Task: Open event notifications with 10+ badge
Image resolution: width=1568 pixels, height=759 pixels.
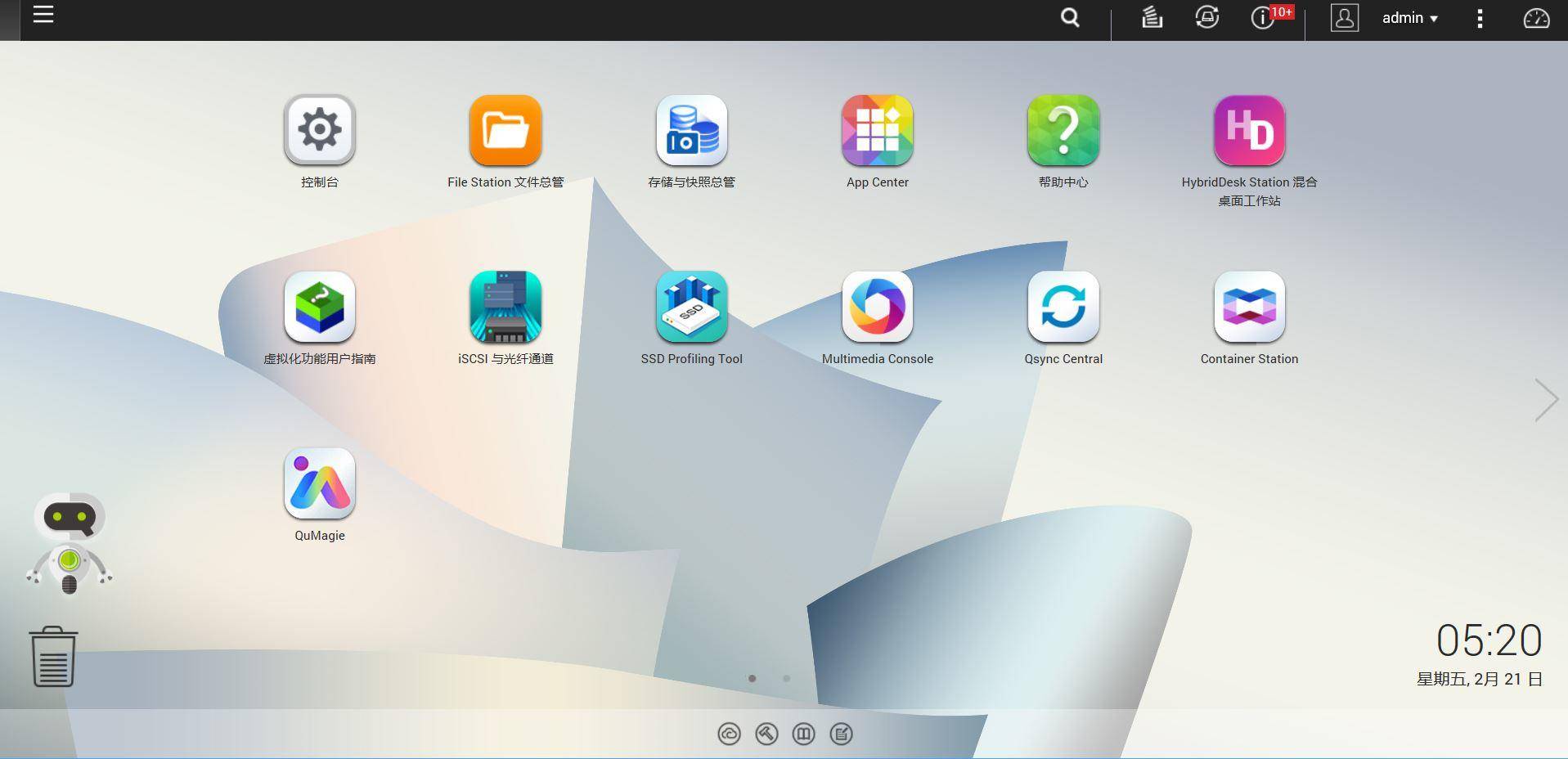Action: pos(1263,18)
